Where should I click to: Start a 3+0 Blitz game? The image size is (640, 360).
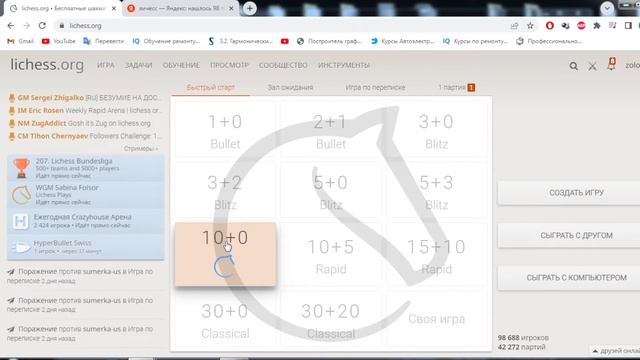pos(436,129)
